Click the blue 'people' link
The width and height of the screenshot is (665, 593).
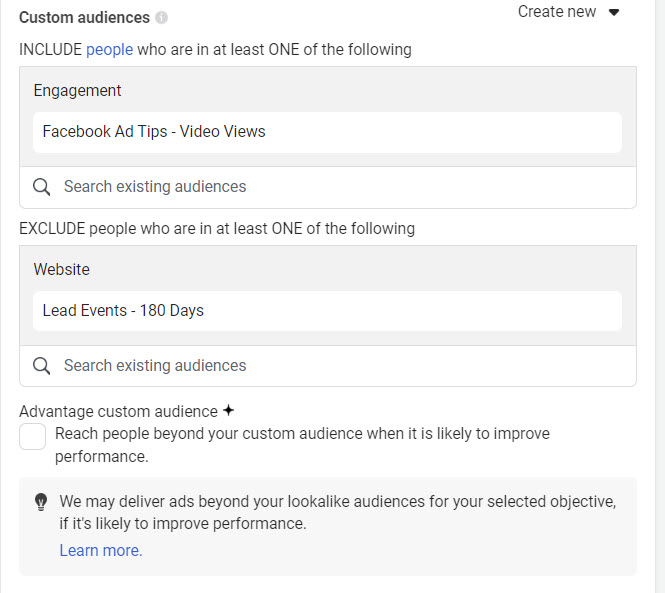point(109,50)
